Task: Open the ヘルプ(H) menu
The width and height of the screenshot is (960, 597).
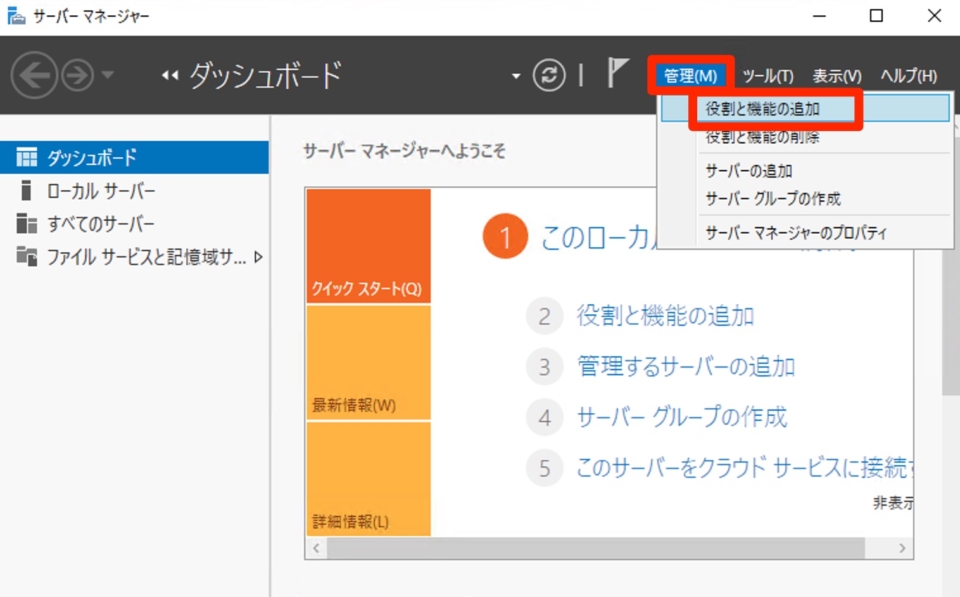Action: click(x=909, y=76)
